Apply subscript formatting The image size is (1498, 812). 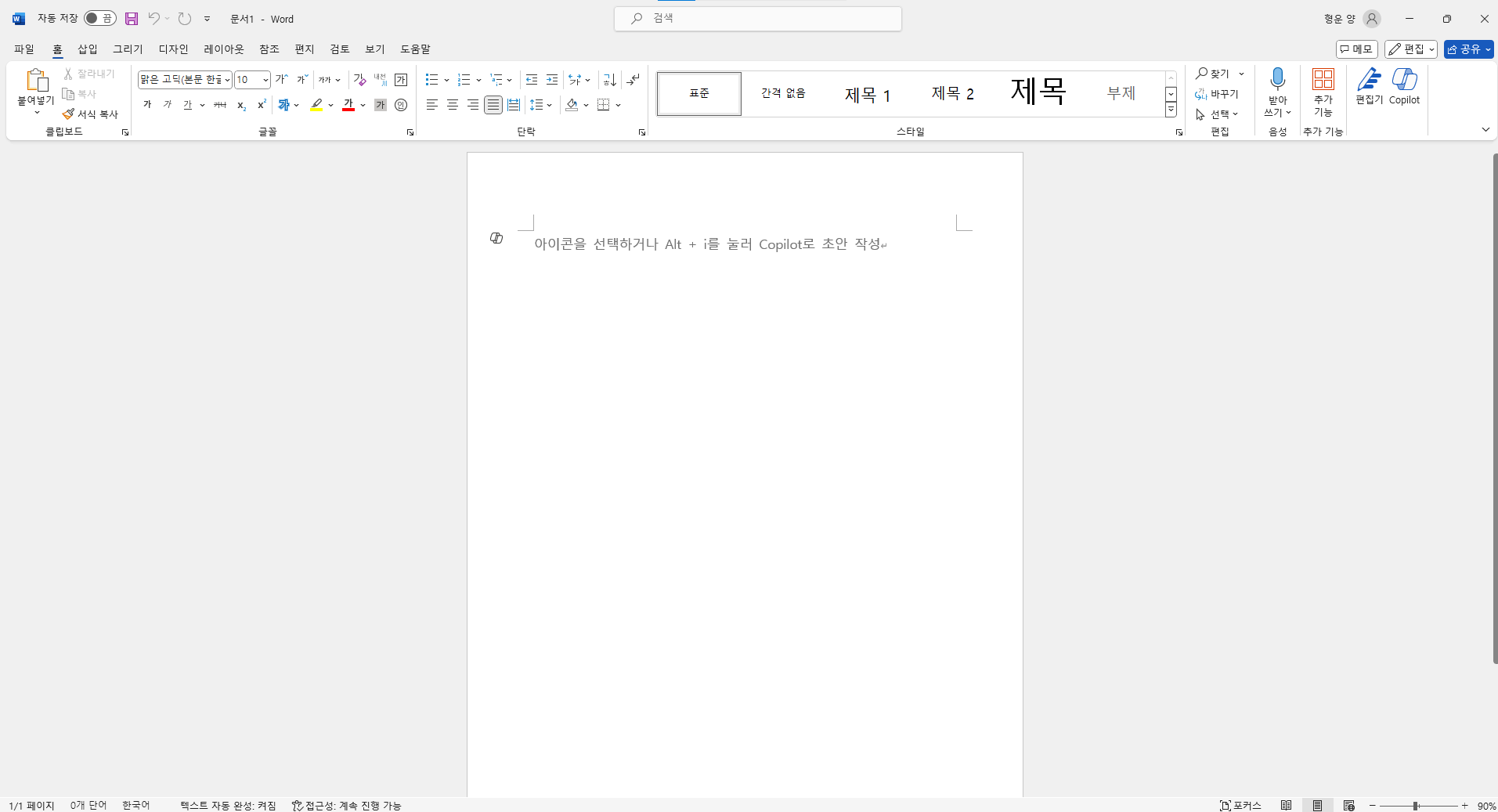point(241,105)
